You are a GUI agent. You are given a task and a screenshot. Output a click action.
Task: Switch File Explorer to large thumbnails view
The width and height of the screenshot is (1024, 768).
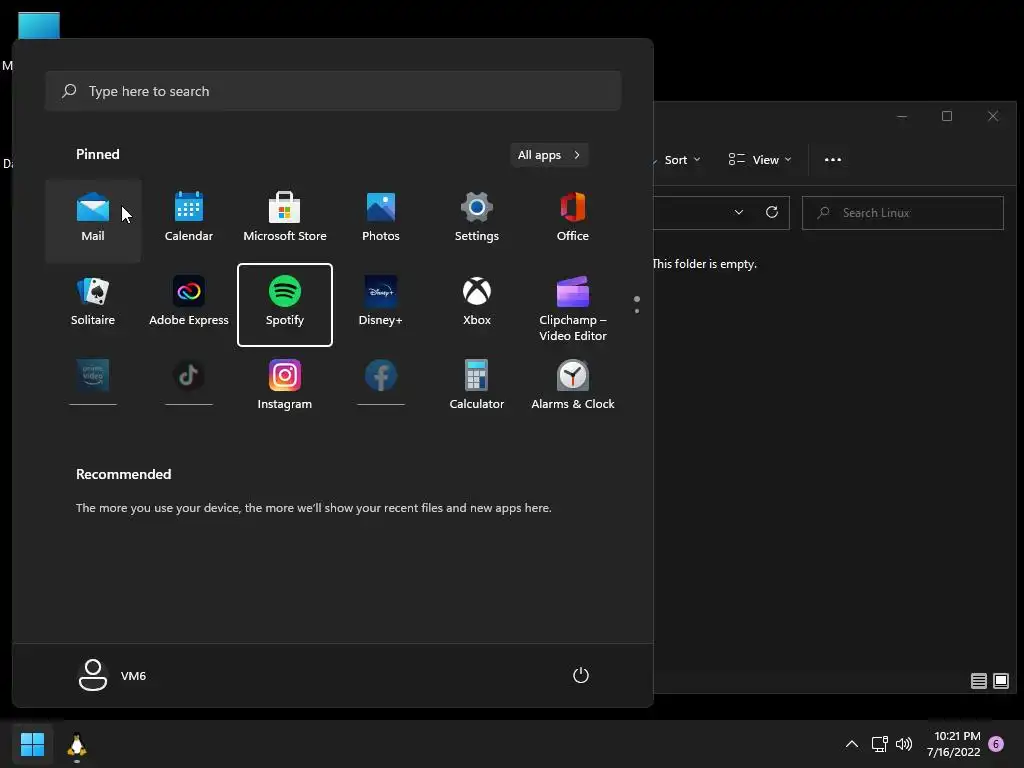click(1000, 681)
